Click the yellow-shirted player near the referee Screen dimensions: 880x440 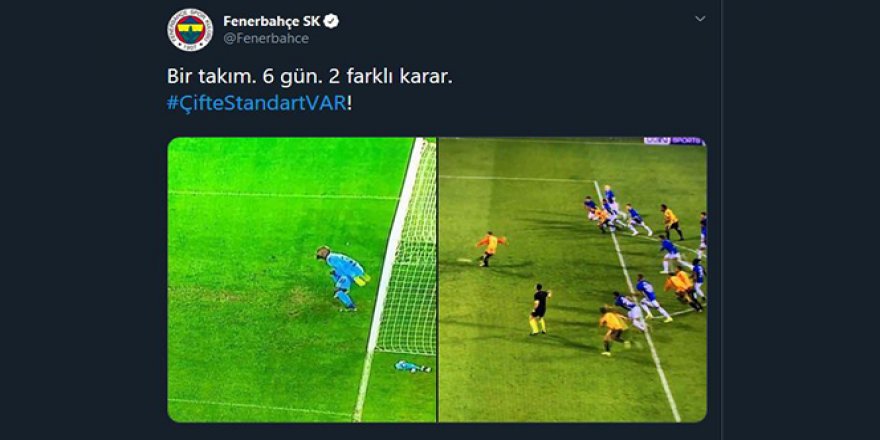coord(613,330)
